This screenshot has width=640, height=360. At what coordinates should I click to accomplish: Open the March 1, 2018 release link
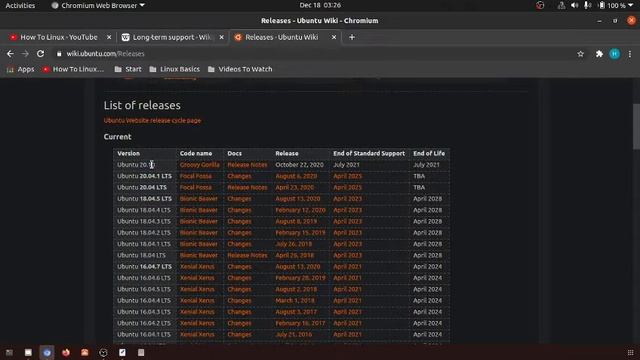295,300
